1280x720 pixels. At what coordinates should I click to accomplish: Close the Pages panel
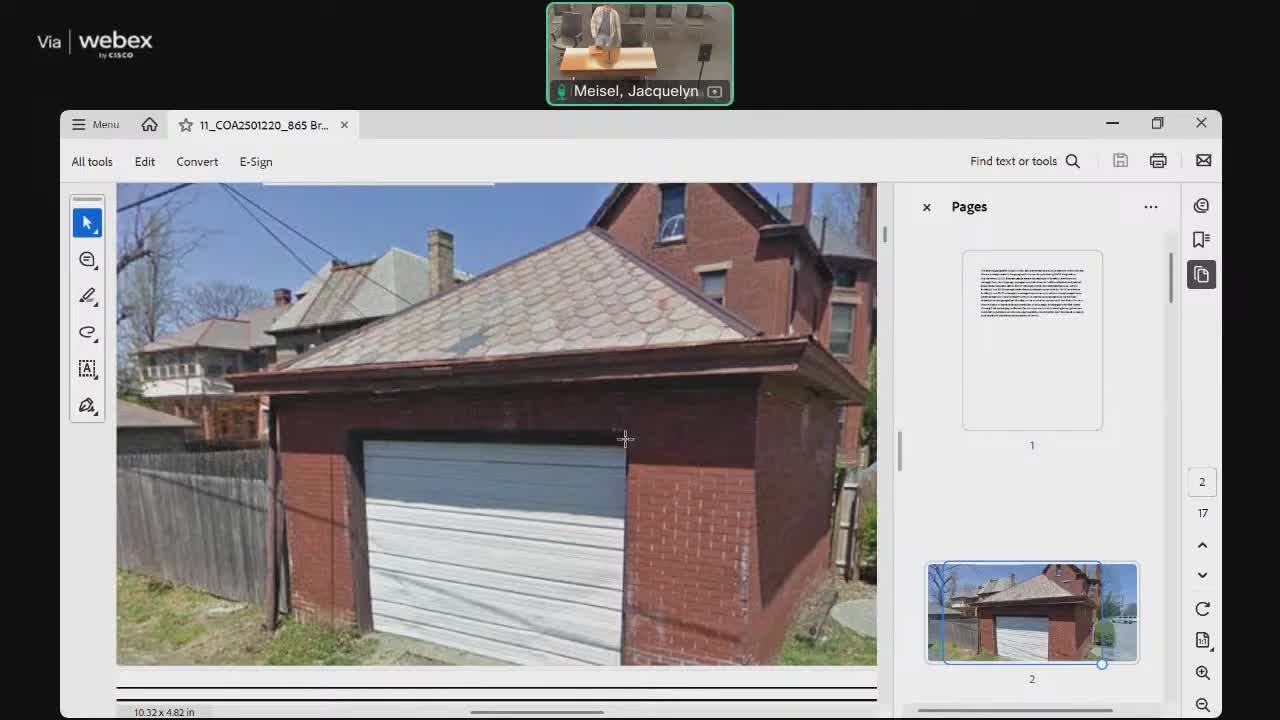point(927,207)
